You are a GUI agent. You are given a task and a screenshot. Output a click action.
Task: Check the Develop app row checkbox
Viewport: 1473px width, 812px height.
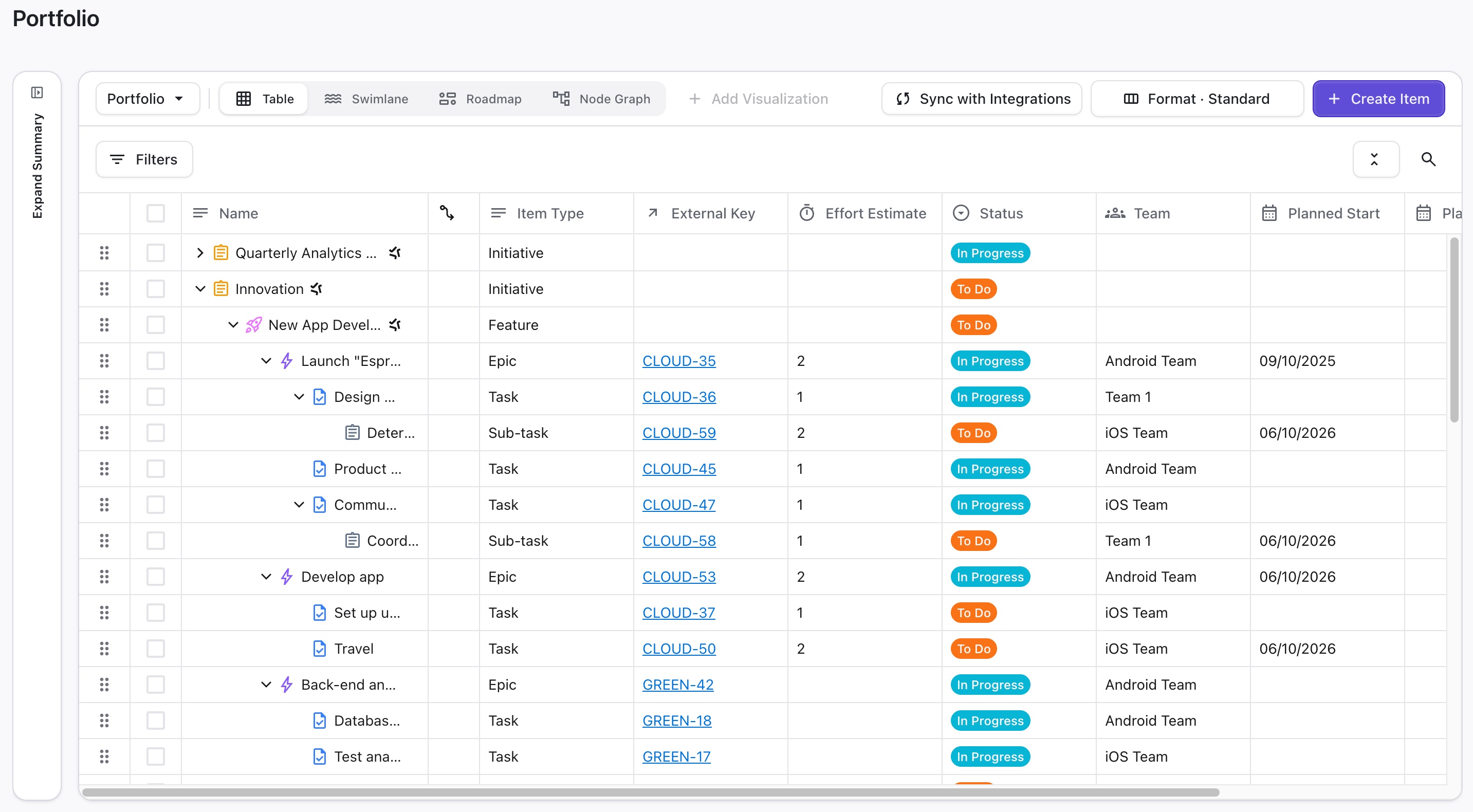tap(156, 577)
